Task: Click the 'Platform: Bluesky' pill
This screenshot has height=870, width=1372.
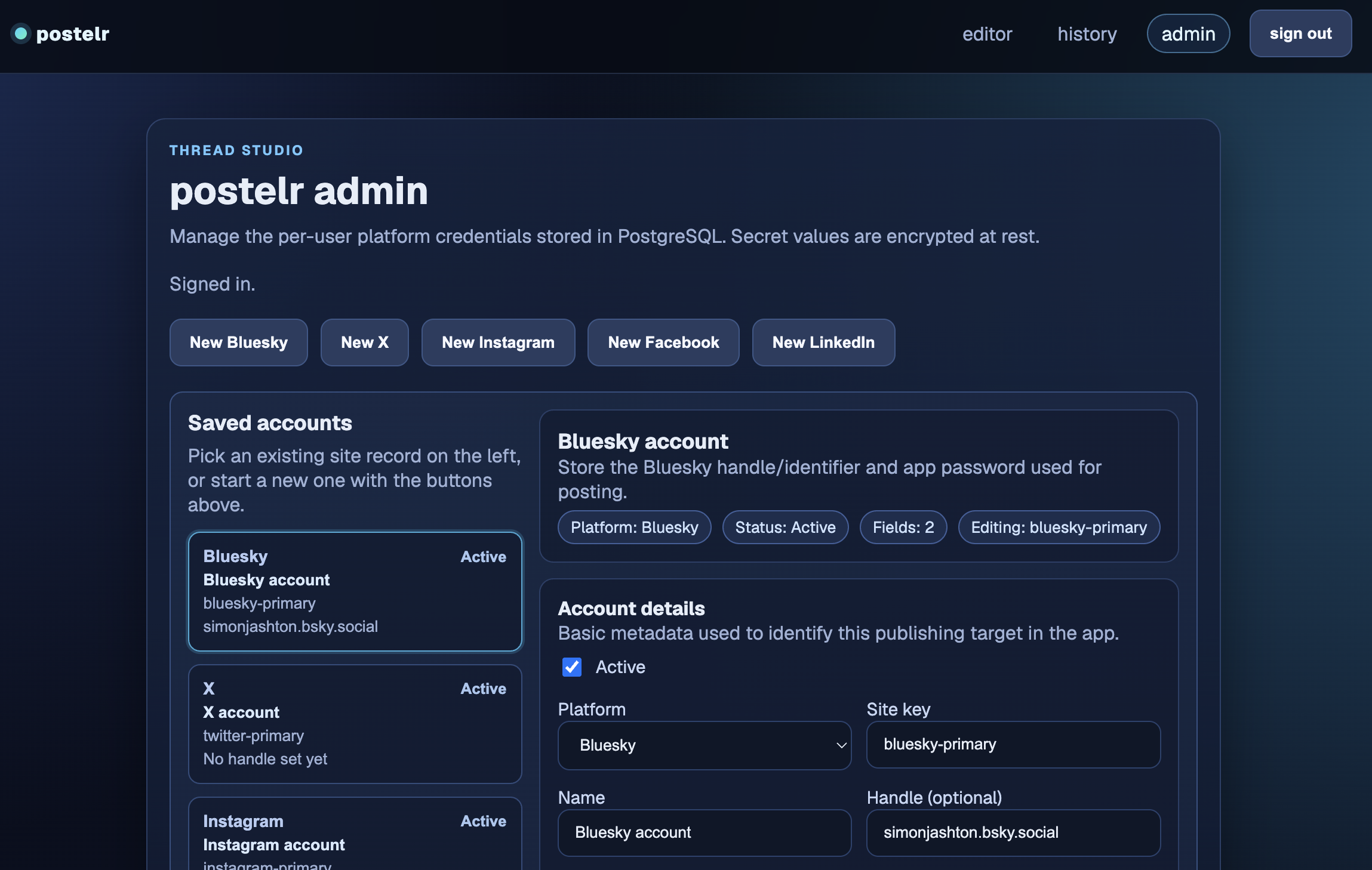Action: (635, 527)
